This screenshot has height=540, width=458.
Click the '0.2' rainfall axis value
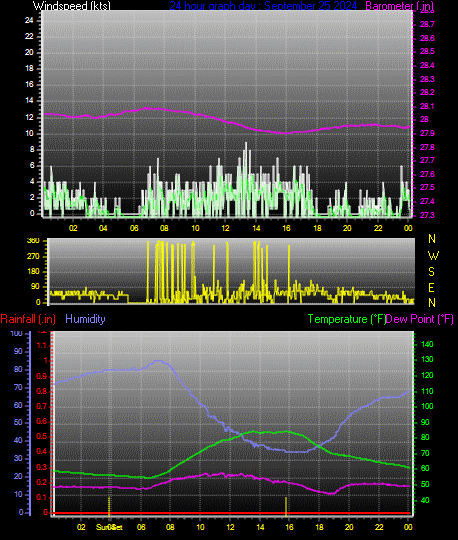(x=41, y=482)
